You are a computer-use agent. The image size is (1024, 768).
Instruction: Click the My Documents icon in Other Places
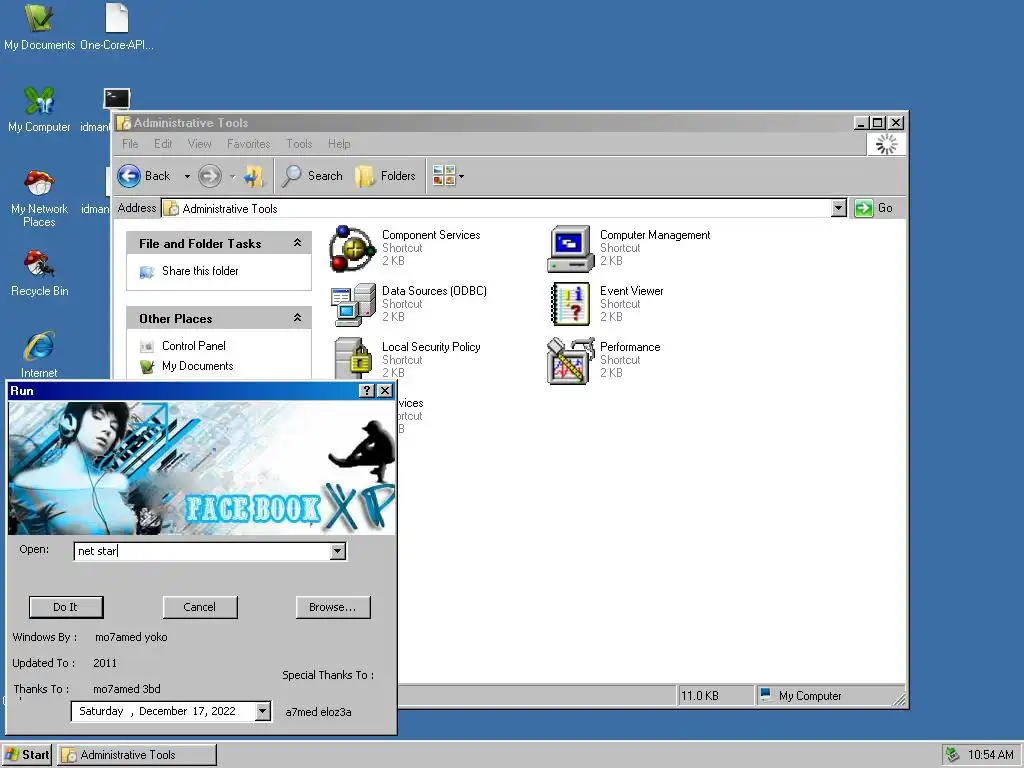(x=147, y=366)
